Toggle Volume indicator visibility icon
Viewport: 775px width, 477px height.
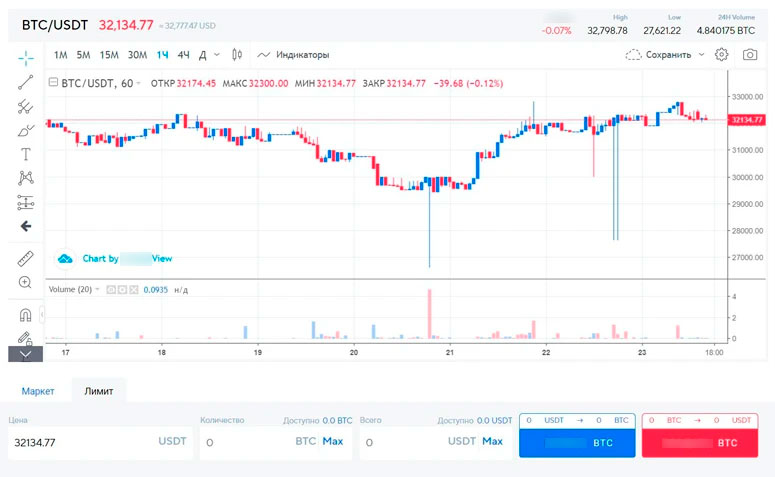[111, 290]
